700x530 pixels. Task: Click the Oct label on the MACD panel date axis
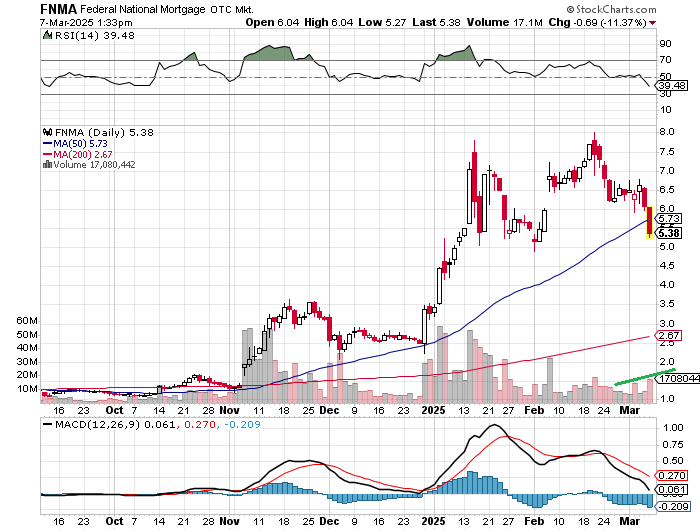click(x=114, y=521)
